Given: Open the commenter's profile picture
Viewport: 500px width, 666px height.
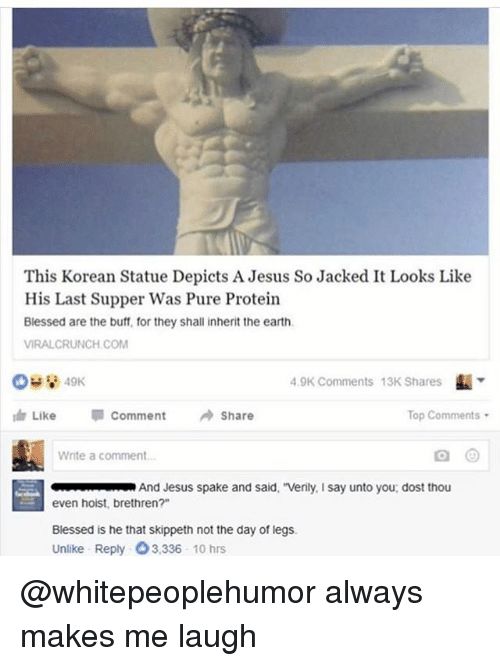Looking at the screenshot, I should pos(28,495).
